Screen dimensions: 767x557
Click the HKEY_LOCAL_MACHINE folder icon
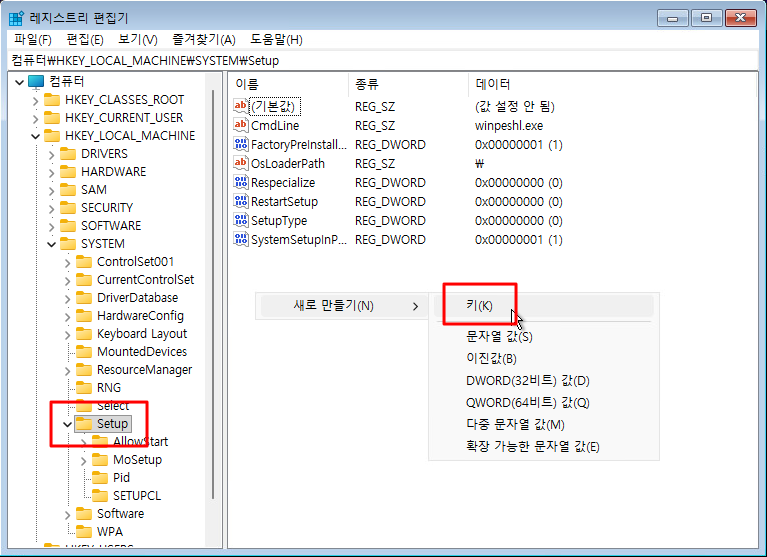point(52,136)
